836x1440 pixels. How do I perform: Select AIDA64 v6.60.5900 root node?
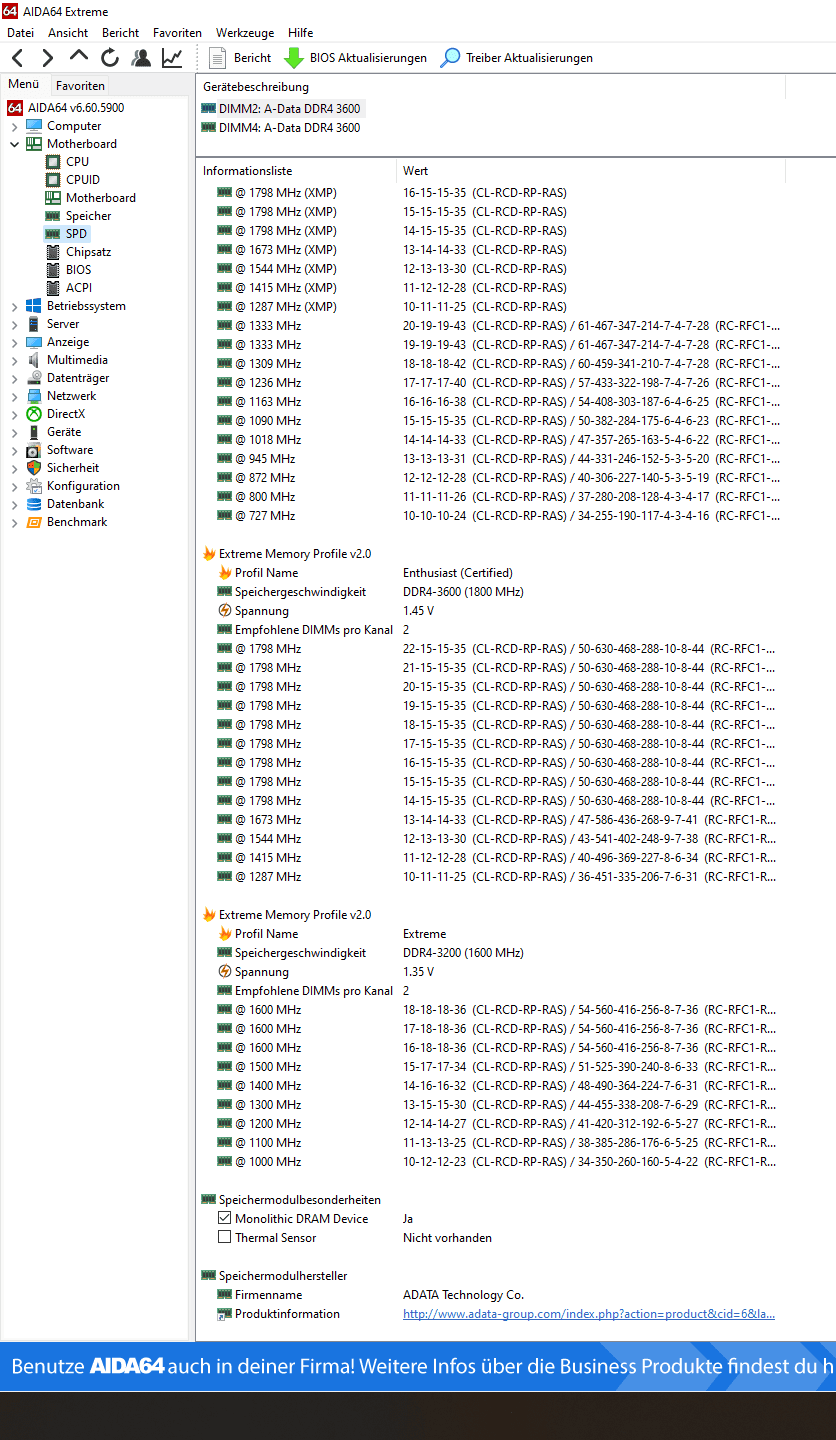point(66,107)
